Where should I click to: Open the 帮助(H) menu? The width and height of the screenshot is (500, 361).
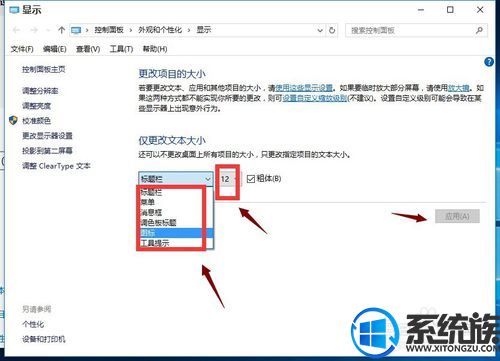(155, 49)
